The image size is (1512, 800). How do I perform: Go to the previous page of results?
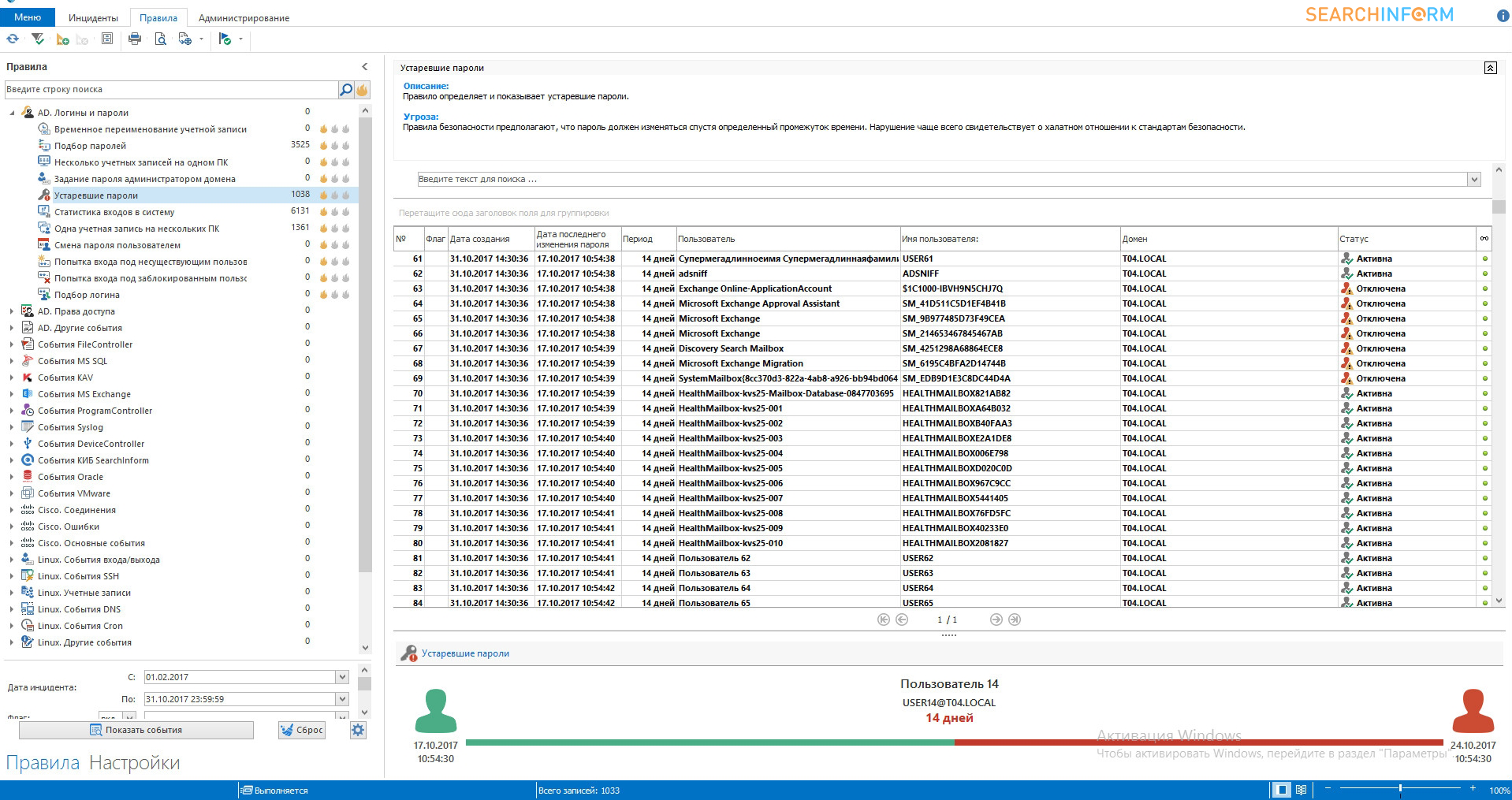pos(902,620)
